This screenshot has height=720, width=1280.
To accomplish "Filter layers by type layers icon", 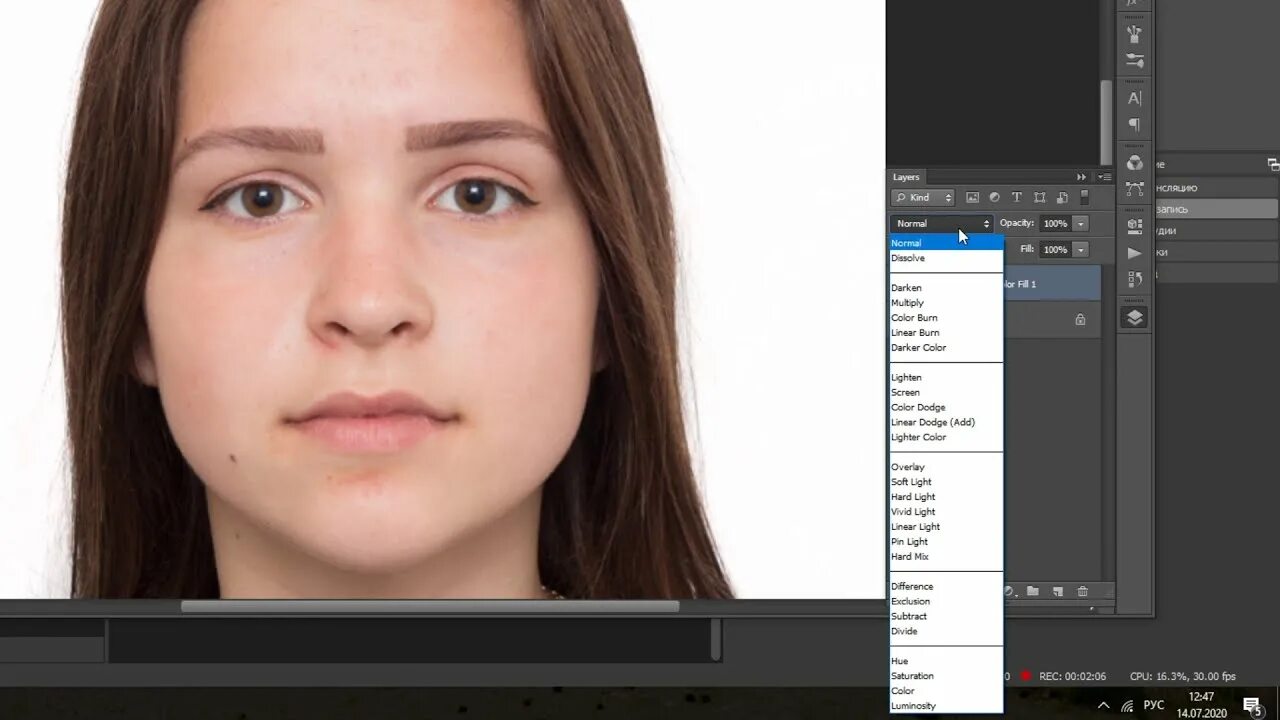I will click(x=1017, y=198).
